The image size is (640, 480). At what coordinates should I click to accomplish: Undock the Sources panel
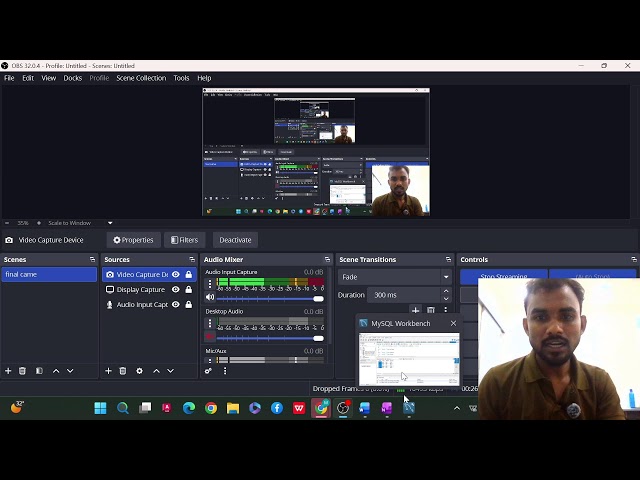192,260
